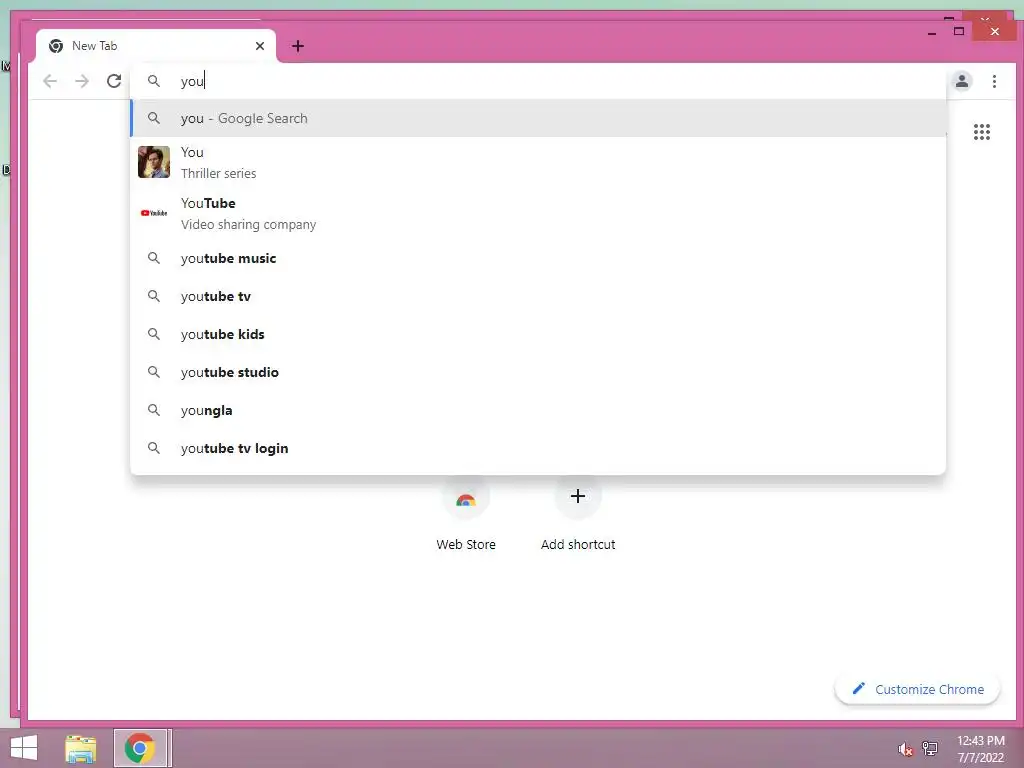The width and height of the screenshot is (1024, 768).
Task: Click the network tray icon
Action: 930,748
